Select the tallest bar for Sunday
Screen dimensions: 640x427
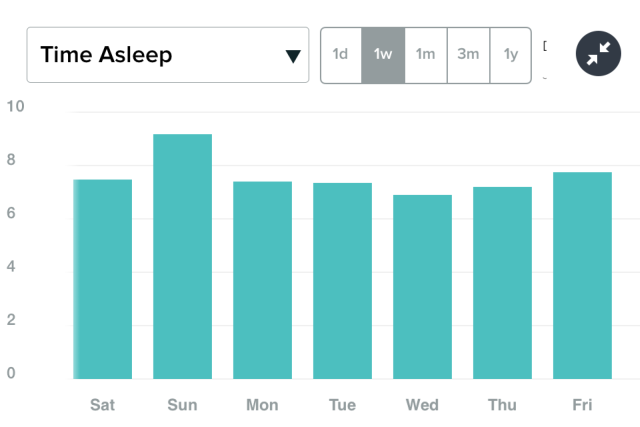[182, 256]
